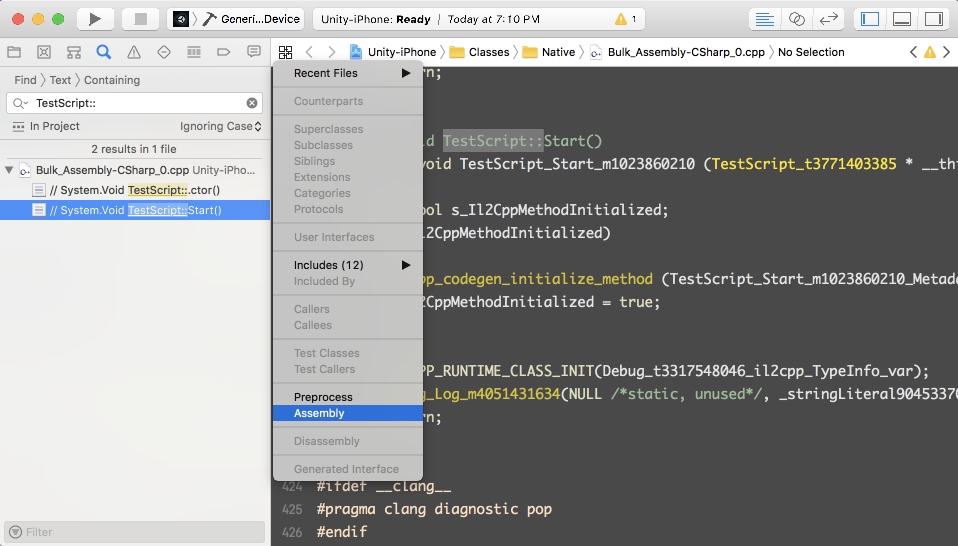Click the jump bar warning icon
This screenshot has height=546, width=958.
[x=930, y=52]
